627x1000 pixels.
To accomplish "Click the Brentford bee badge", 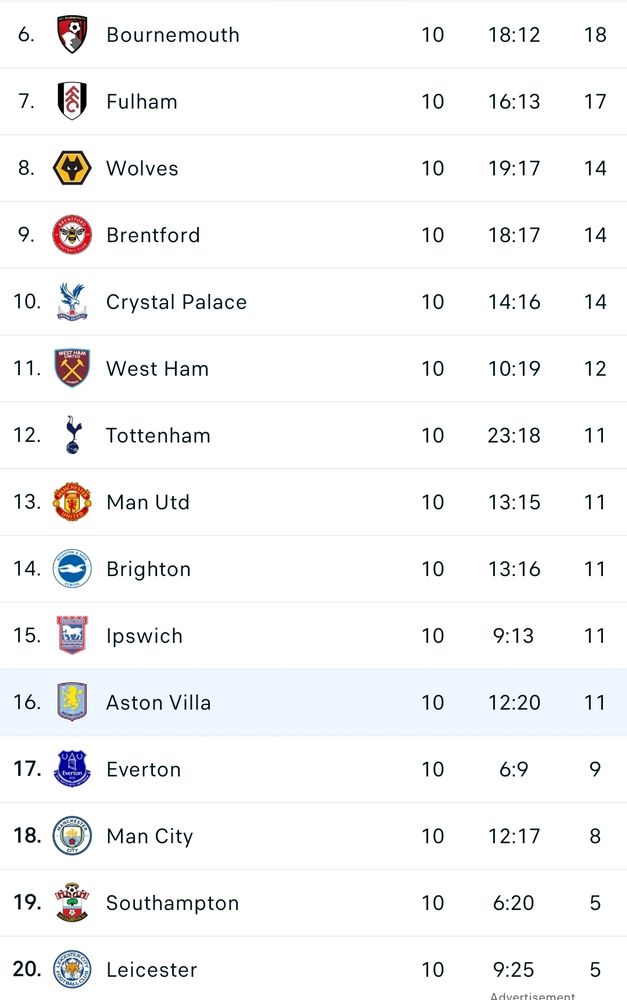I will (72, 235).
